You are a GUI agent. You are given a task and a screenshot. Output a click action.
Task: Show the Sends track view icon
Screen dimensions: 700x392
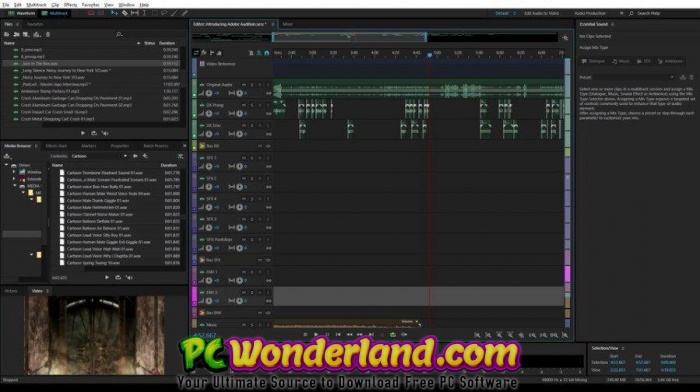pos(212,53)
